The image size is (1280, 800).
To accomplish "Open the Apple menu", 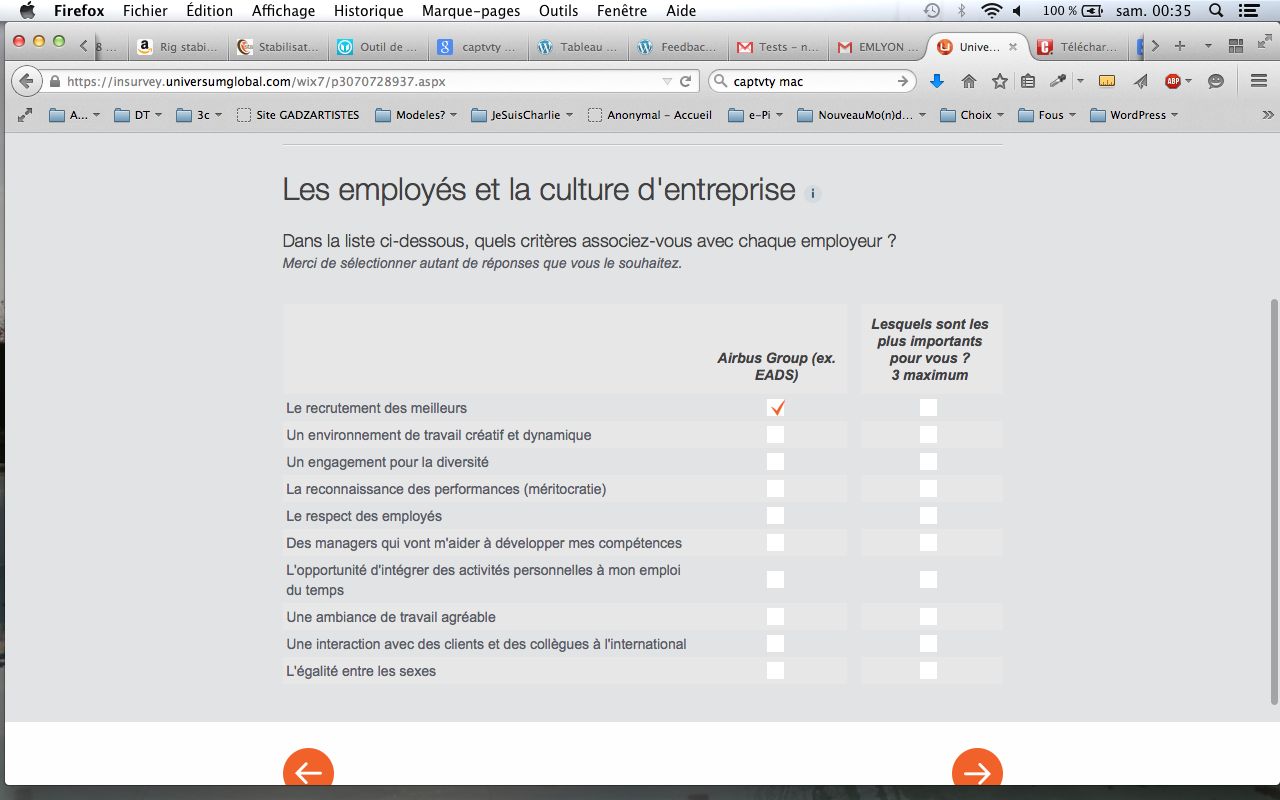I will [x=26, y=11].
